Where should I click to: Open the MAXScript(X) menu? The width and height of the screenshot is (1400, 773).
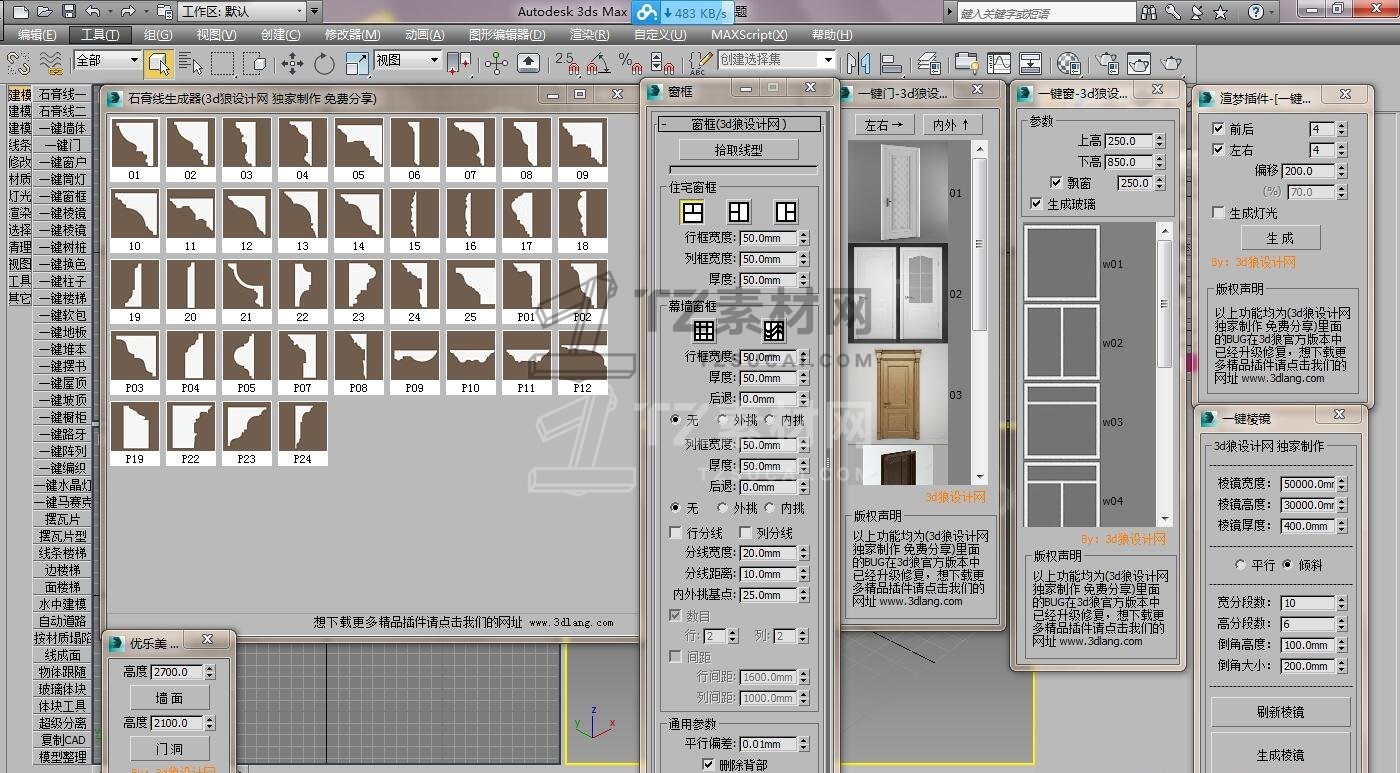749,35
